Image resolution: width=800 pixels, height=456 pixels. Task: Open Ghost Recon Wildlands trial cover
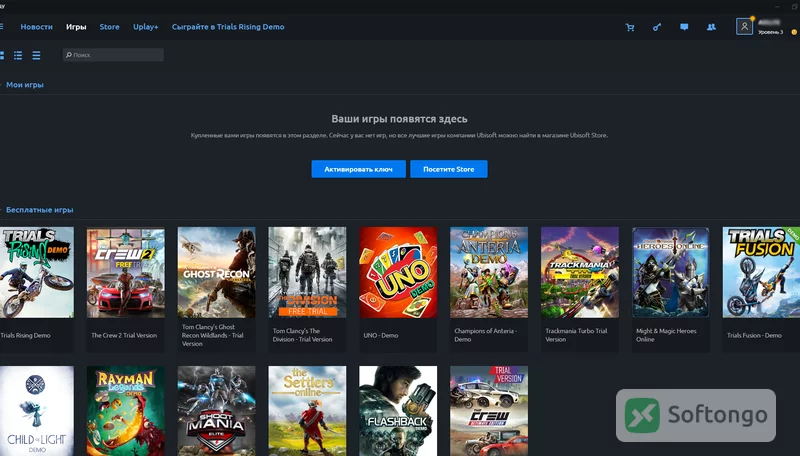[216, 272]
